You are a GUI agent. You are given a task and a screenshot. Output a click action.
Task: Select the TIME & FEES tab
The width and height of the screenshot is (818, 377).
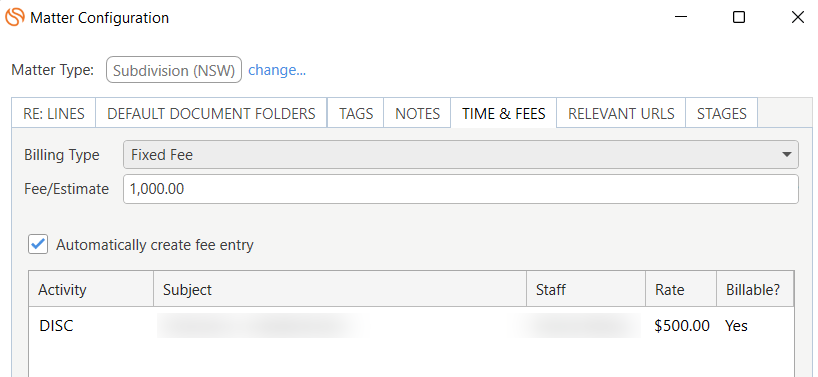coord(503,113)
